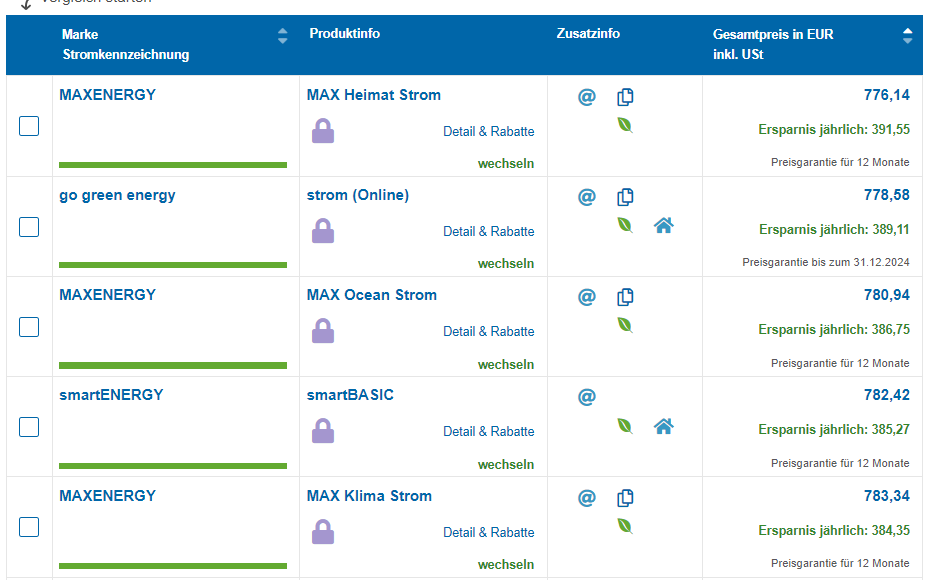Viewport: 928px width, 580px height.
Task: Open Detail & Rabatte for MAX Klima Strom
Action: pyautogui.click(x=488, y=533)
